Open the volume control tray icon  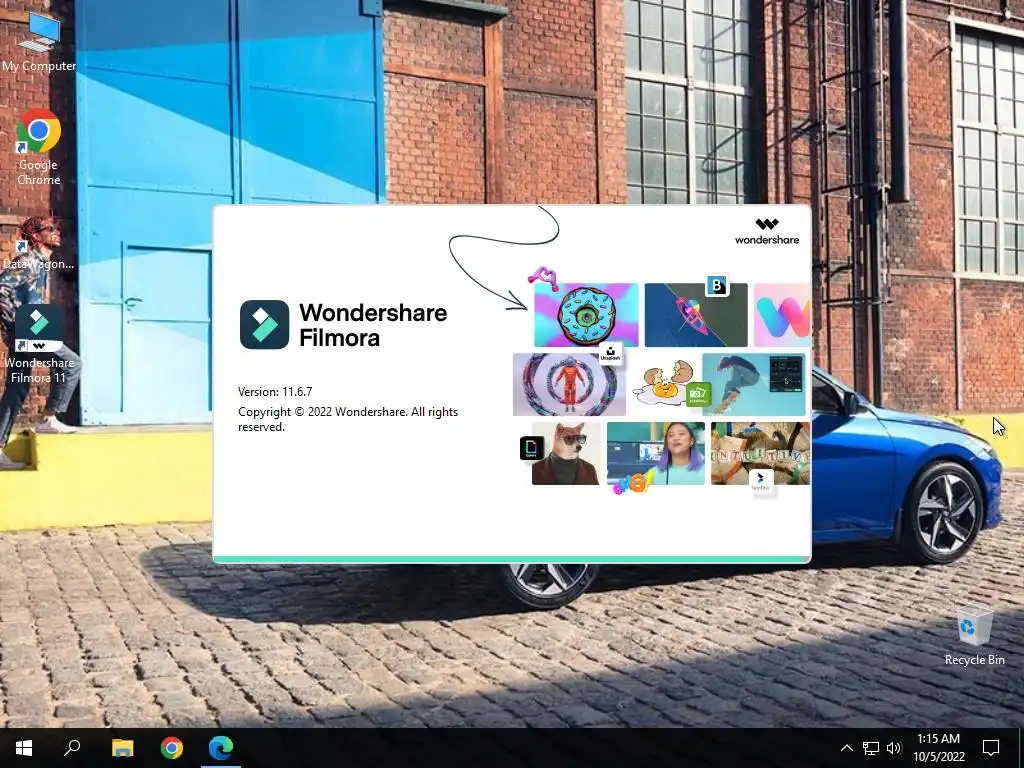tap(894, 748)
